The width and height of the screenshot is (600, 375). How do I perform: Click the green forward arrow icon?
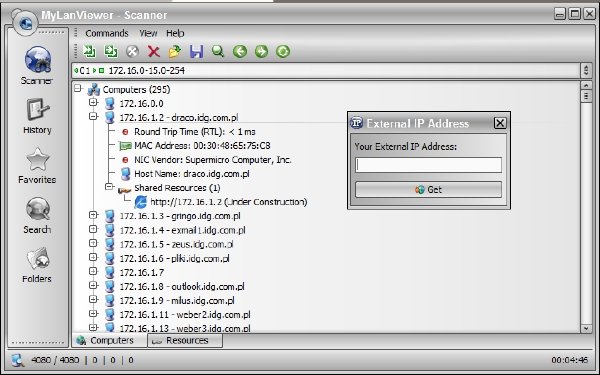(x=261, y=51)
